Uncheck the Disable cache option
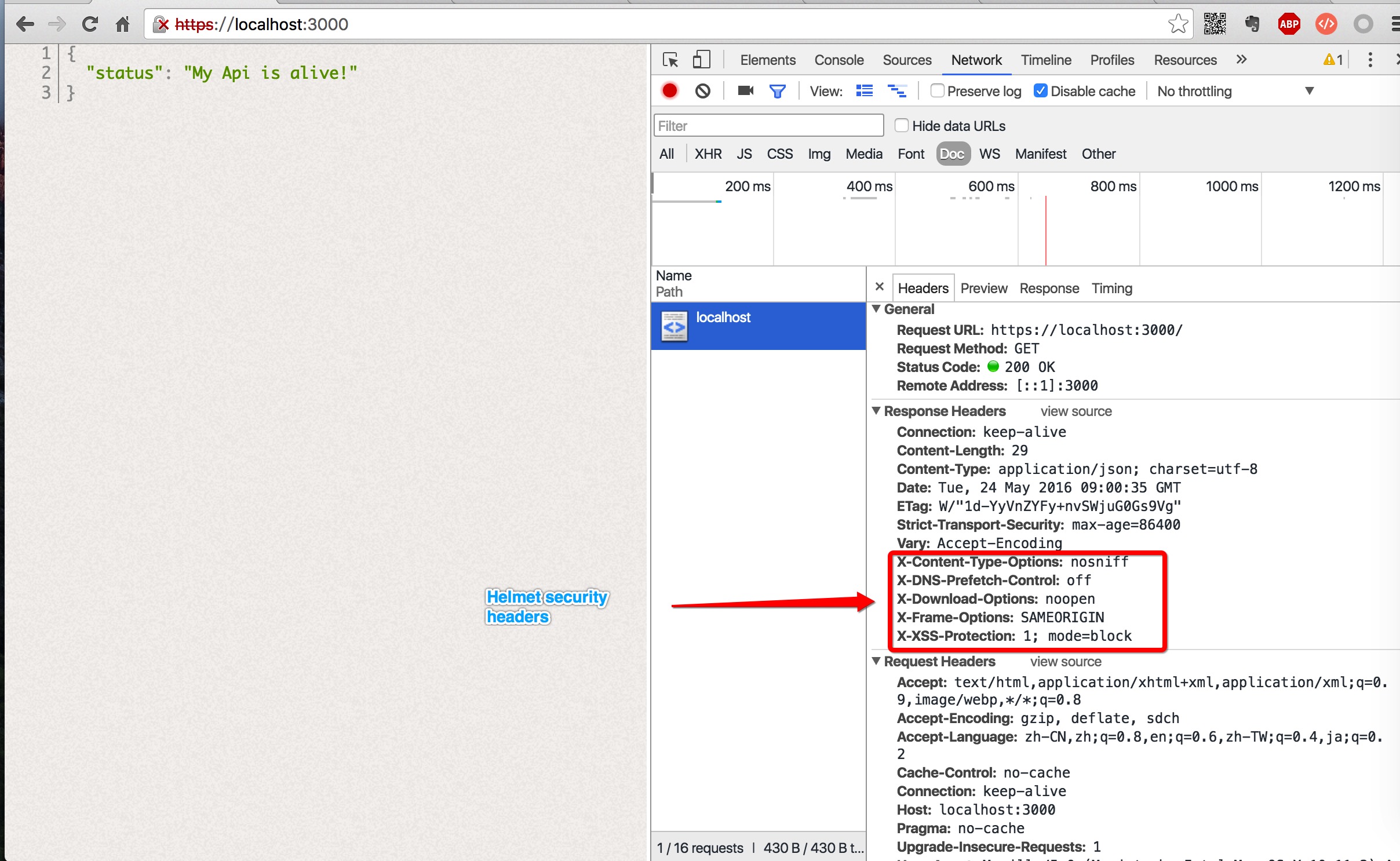The width and height of the screenshot is (1400, 861). coord(1041,91)
